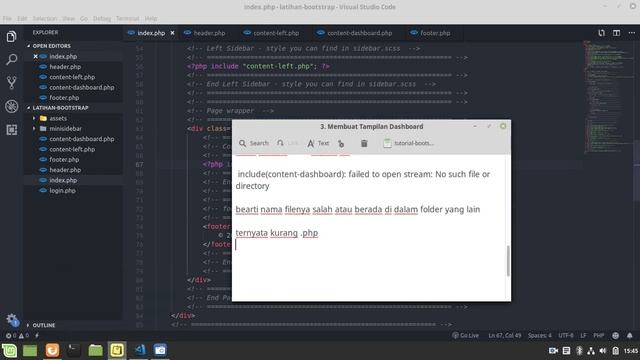Click the pin icon in notes toolbar
640x360 pixels.
pos(341,143)
